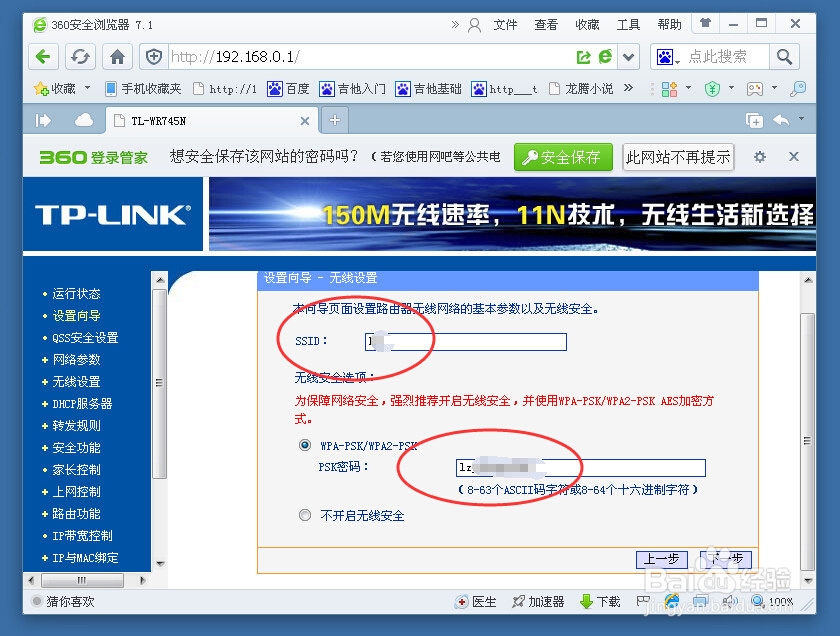The height and width of the screenshot is (636, 840).
Task: Open the 工具 menu
Action: (628, 25)
